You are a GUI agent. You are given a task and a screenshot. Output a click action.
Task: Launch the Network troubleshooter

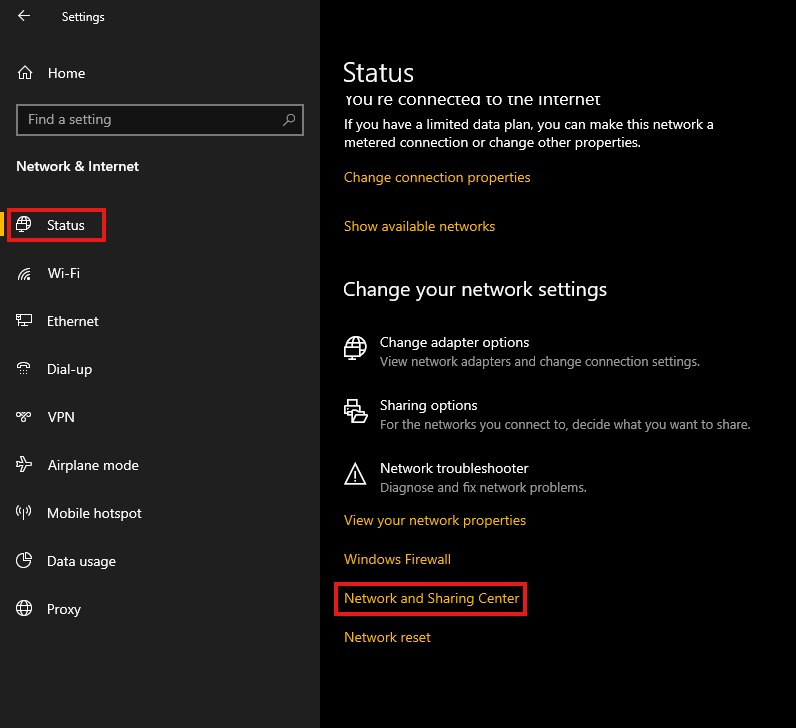tap(454, 468)
